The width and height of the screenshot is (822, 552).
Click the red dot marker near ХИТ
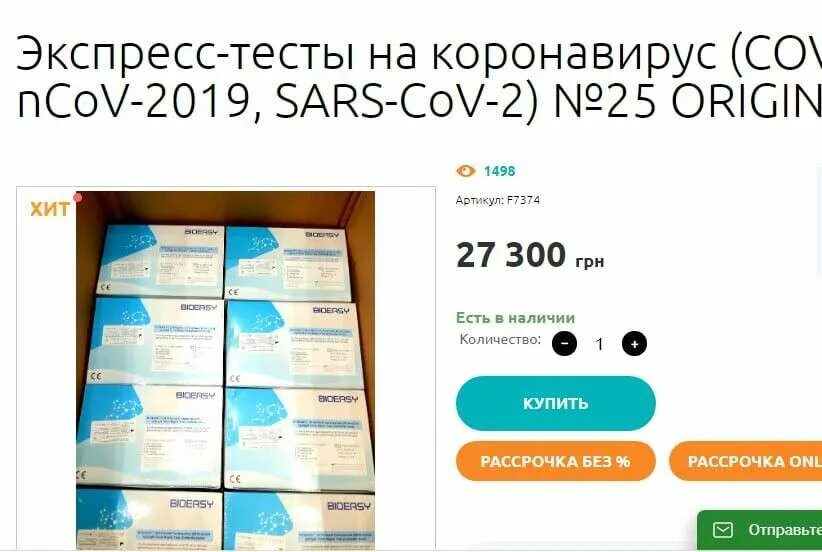point(78,198)
